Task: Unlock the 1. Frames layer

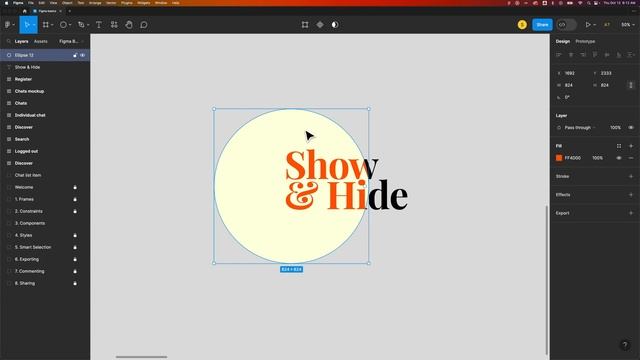Action: [x=75, y=199]
